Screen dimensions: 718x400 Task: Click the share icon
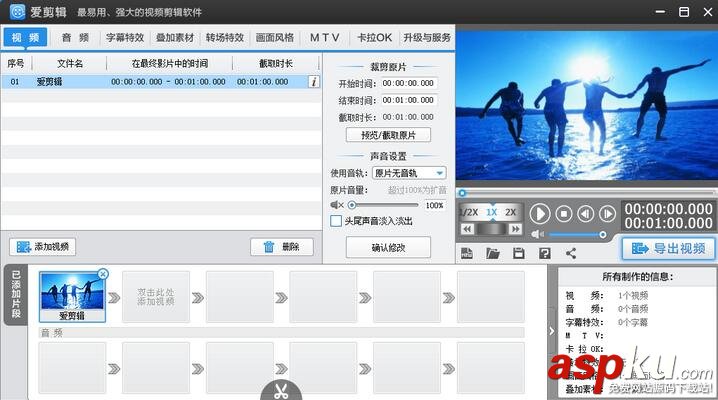(571, 253)
